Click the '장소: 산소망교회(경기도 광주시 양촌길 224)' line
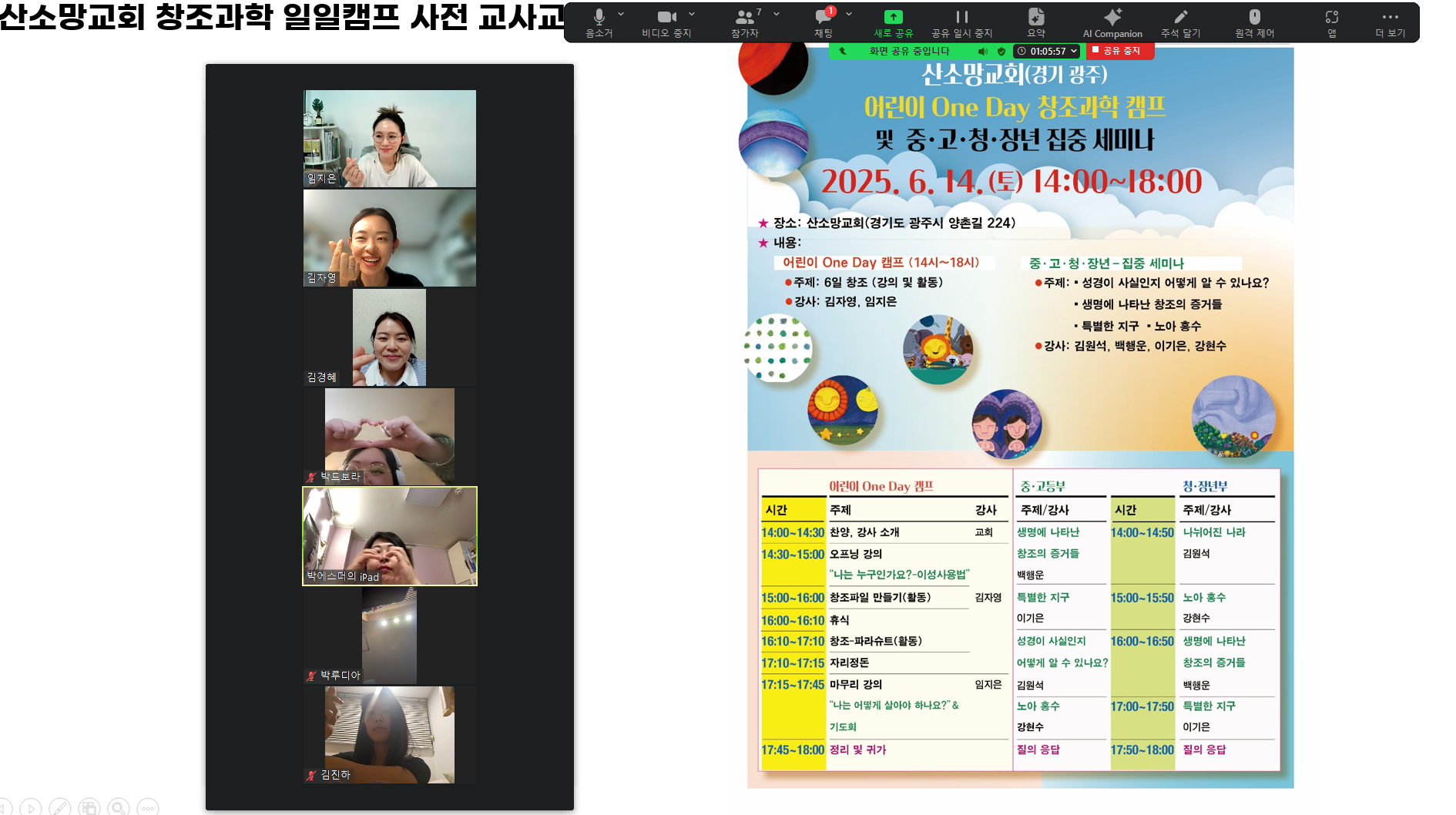Screen dimensions: 1456x815 894,223
